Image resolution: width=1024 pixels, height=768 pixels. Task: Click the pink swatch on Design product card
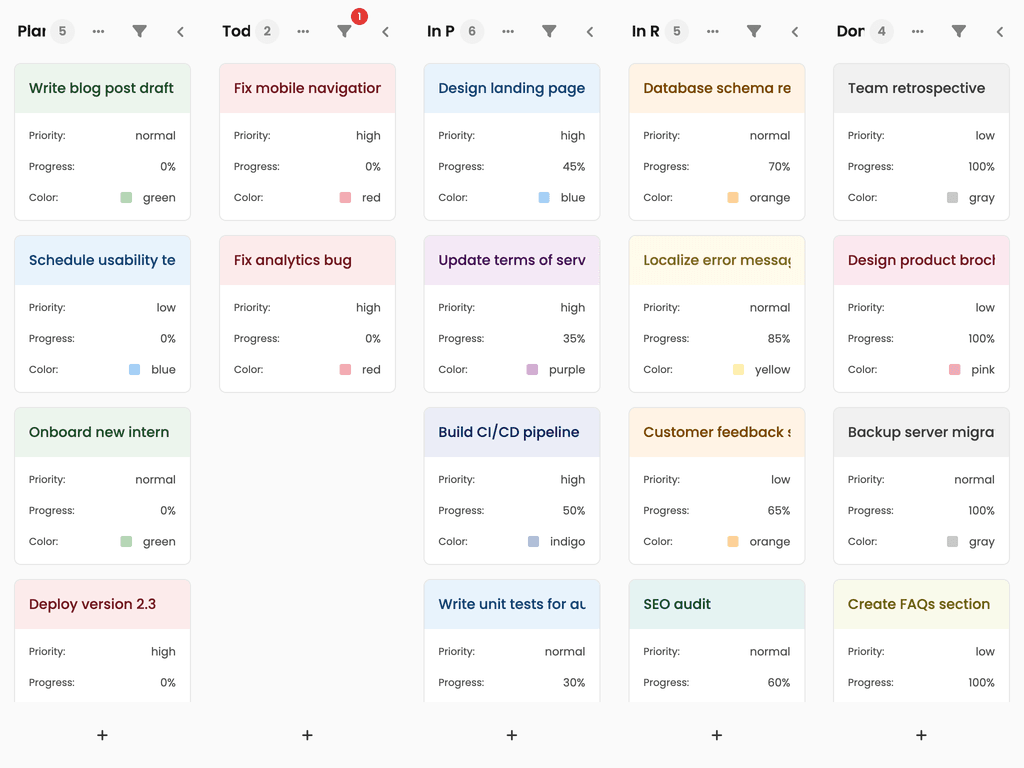point(955,370)
